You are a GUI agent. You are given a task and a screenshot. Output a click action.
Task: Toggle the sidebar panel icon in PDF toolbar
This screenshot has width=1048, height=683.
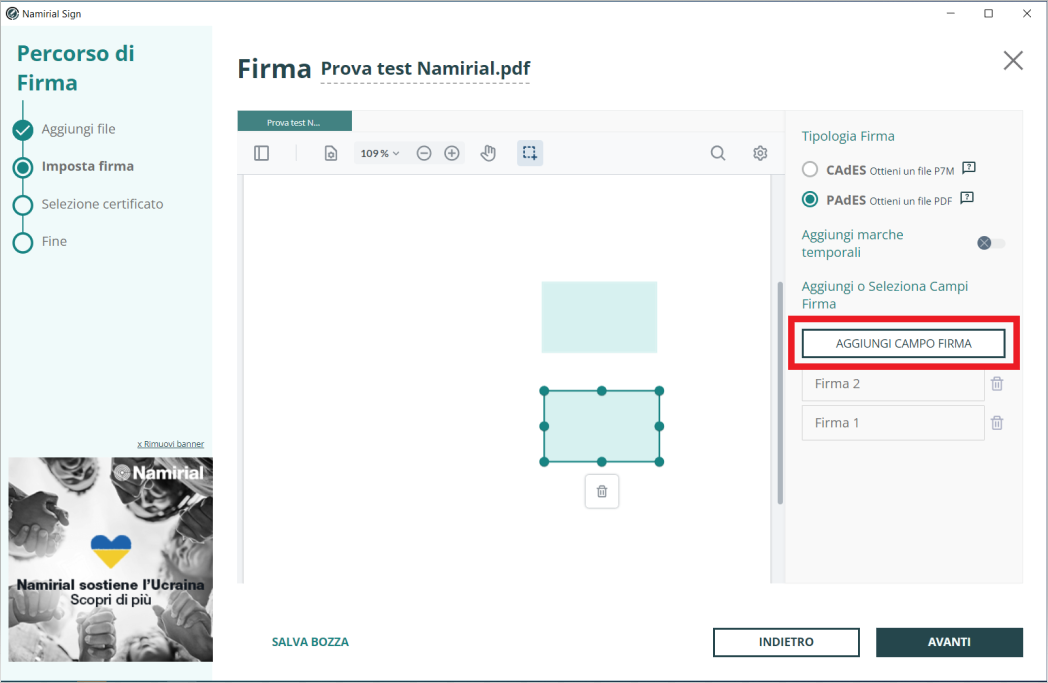(261, 153)
